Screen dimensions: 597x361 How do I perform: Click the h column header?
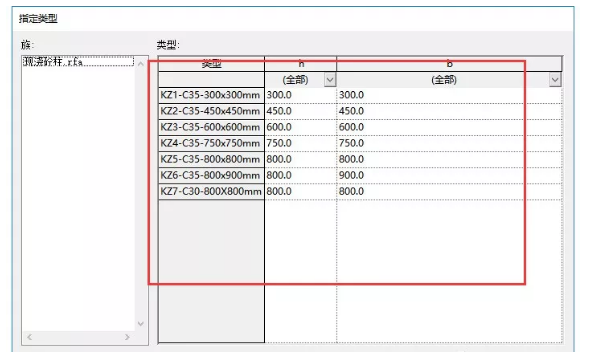point(301,64)
